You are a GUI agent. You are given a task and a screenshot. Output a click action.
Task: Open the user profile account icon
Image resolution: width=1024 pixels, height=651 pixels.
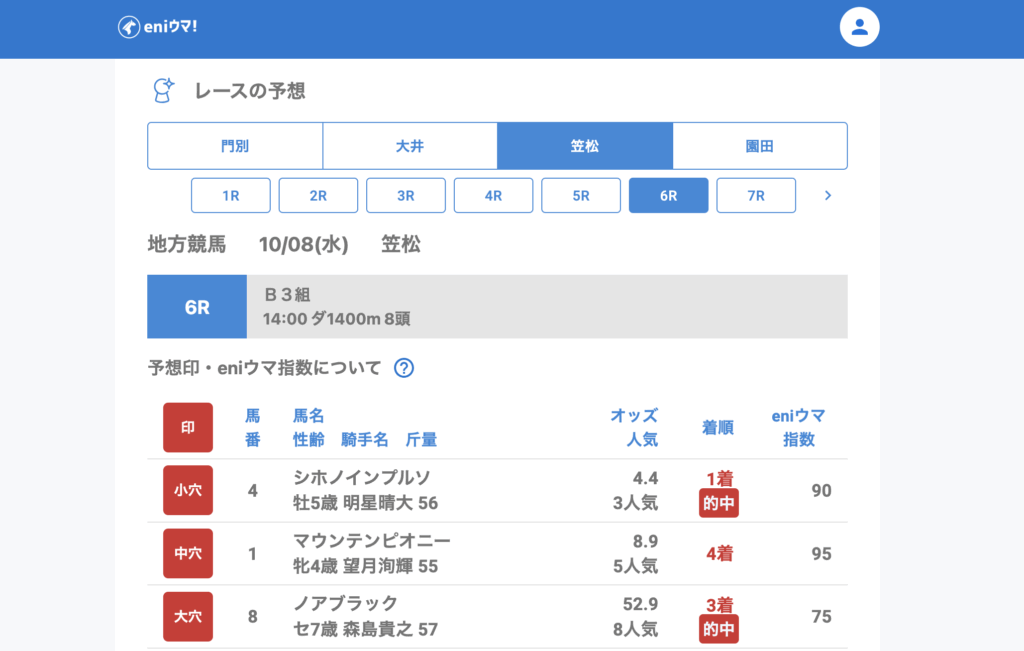pos(858,27)
